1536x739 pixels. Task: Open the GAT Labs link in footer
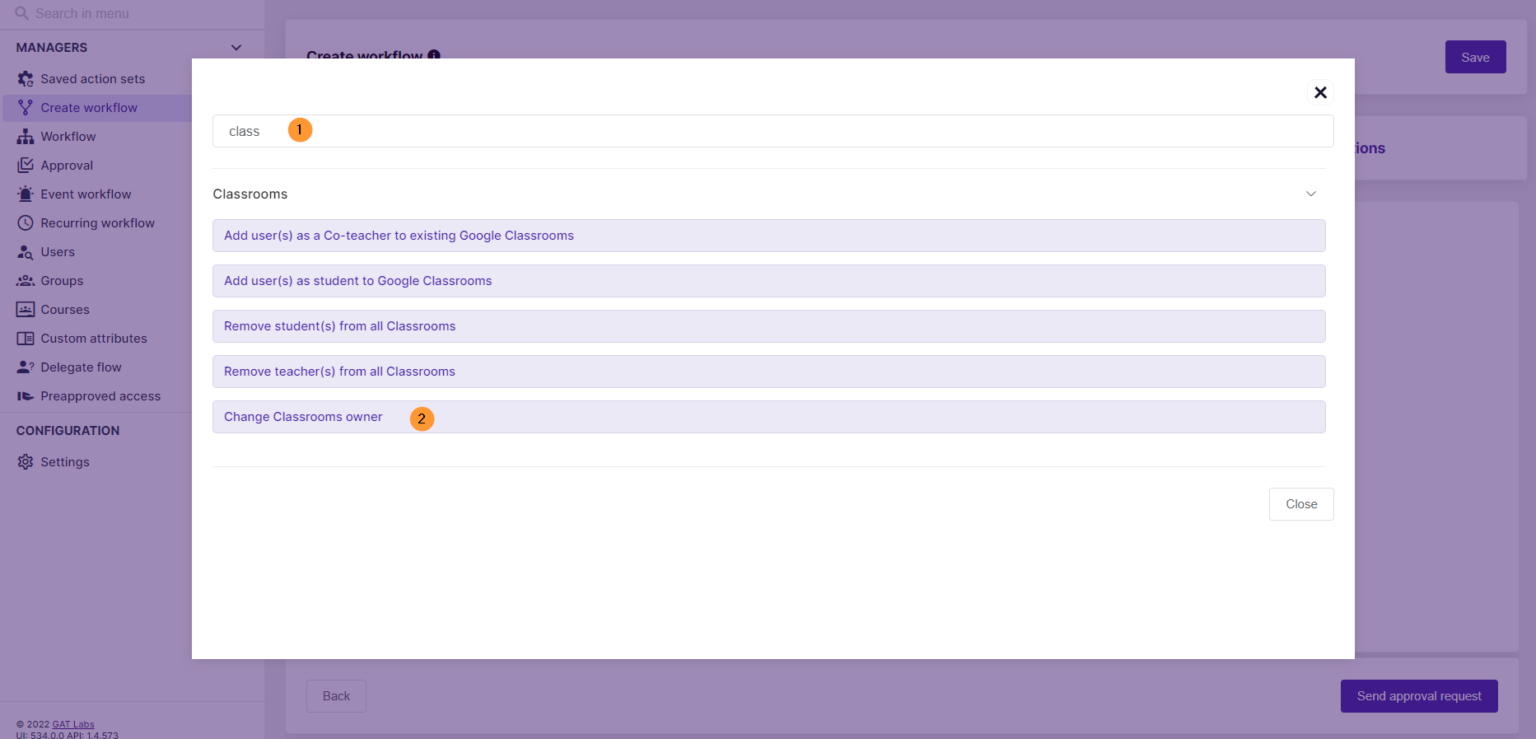tap(73, 723)
